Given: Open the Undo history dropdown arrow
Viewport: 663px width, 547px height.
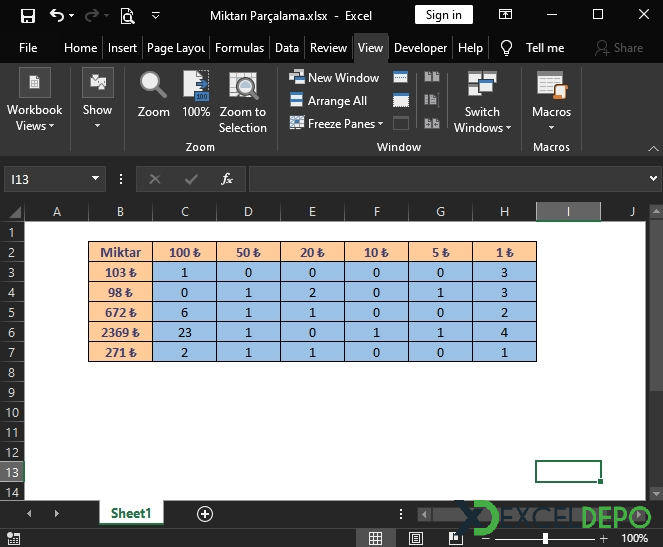Looking at the screenshot, I should pos(71,16).
